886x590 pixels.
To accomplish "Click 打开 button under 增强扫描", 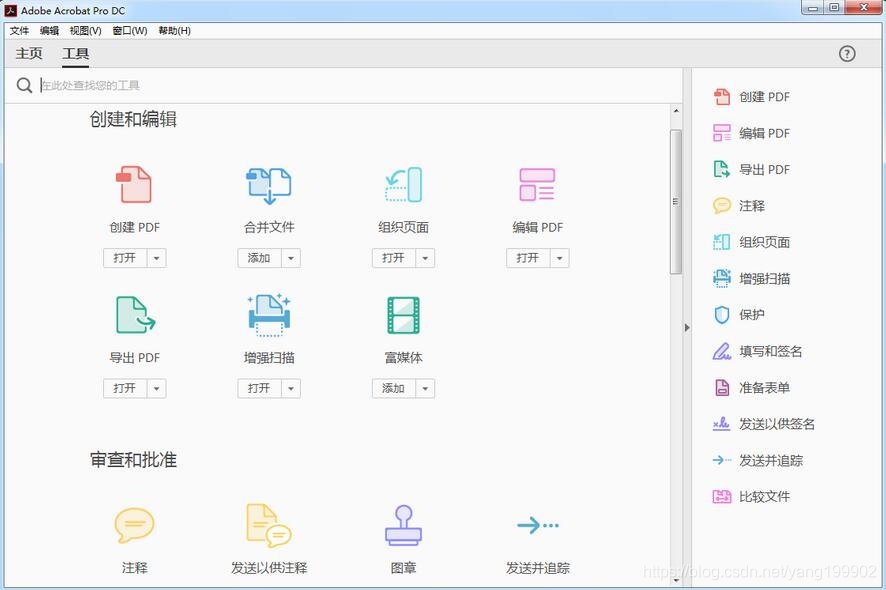I will click(x=259, y=389).
